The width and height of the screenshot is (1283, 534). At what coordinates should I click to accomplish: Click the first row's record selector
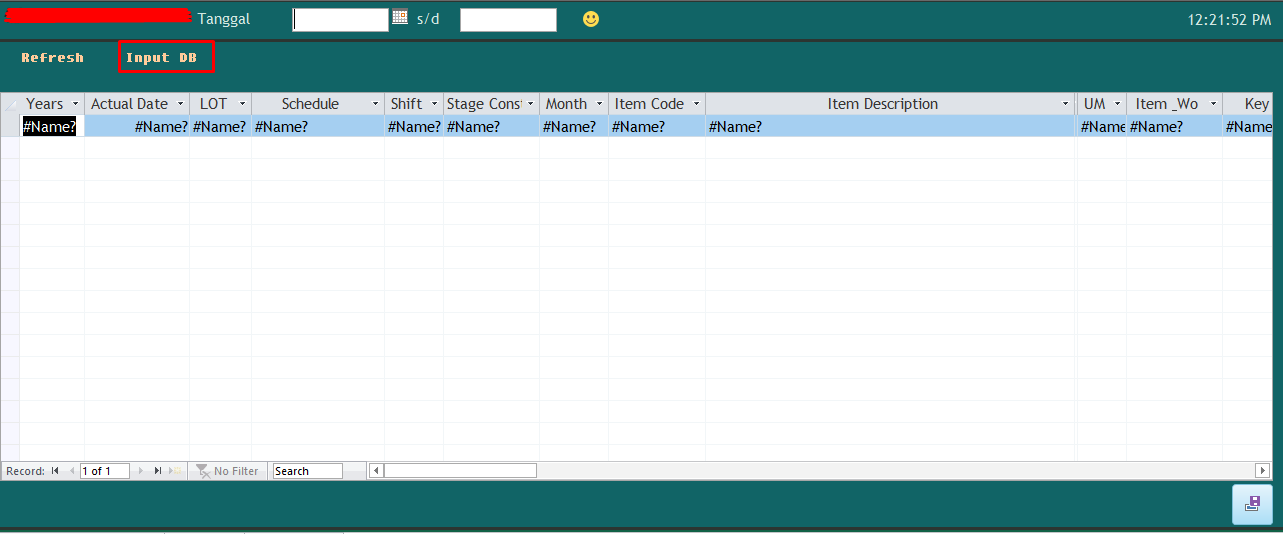10,126
